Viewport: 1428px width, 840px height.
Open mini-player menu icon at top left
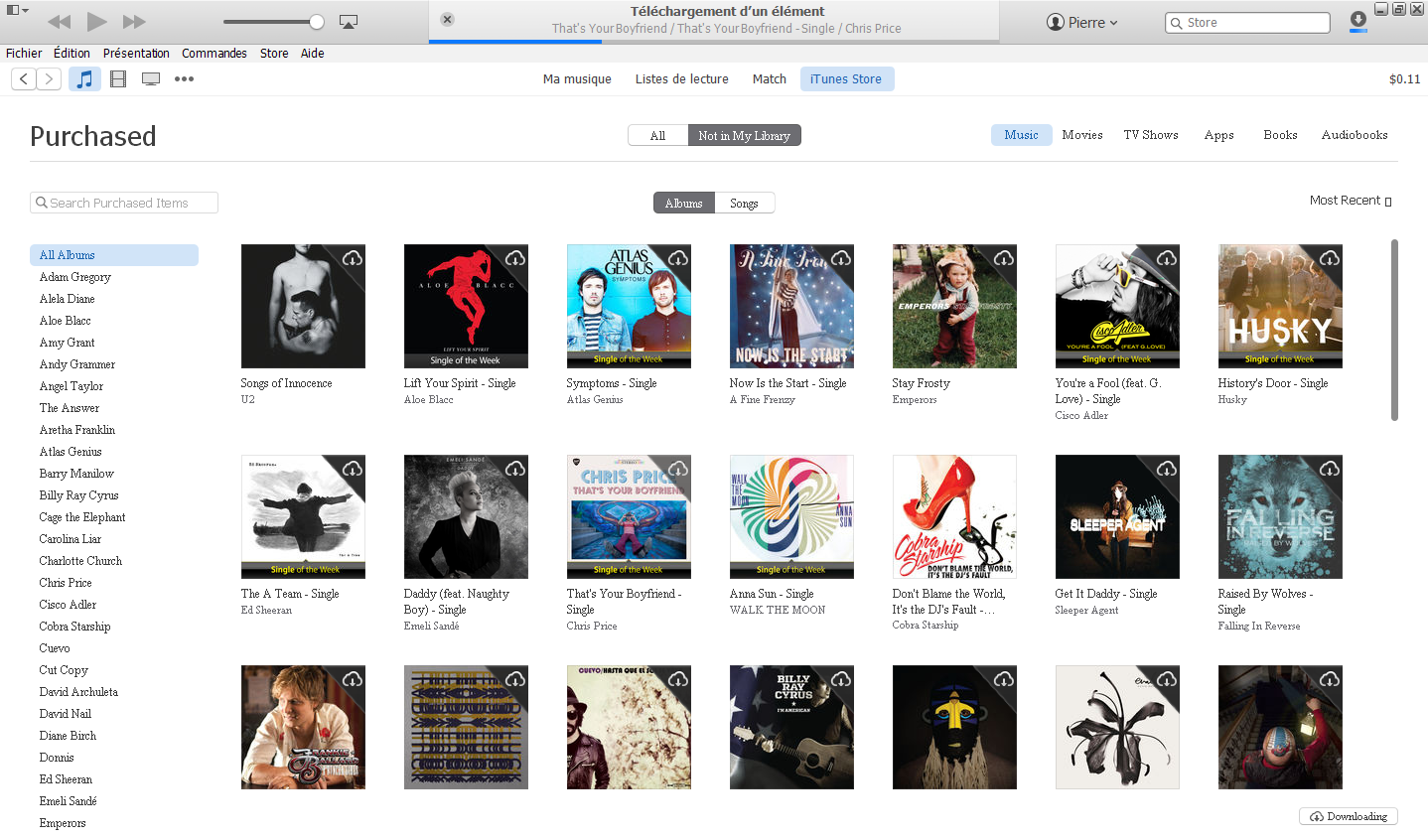17,10
